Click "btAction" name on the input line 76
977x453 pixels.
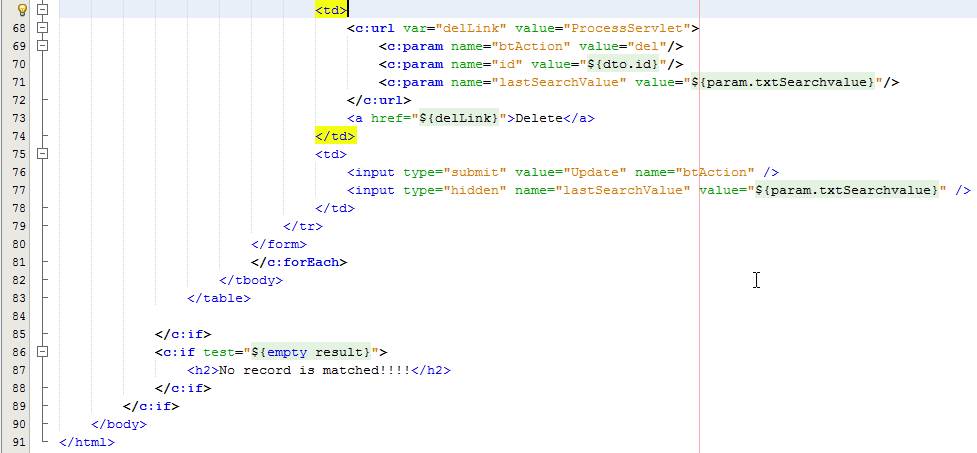(x=713, y=172)
